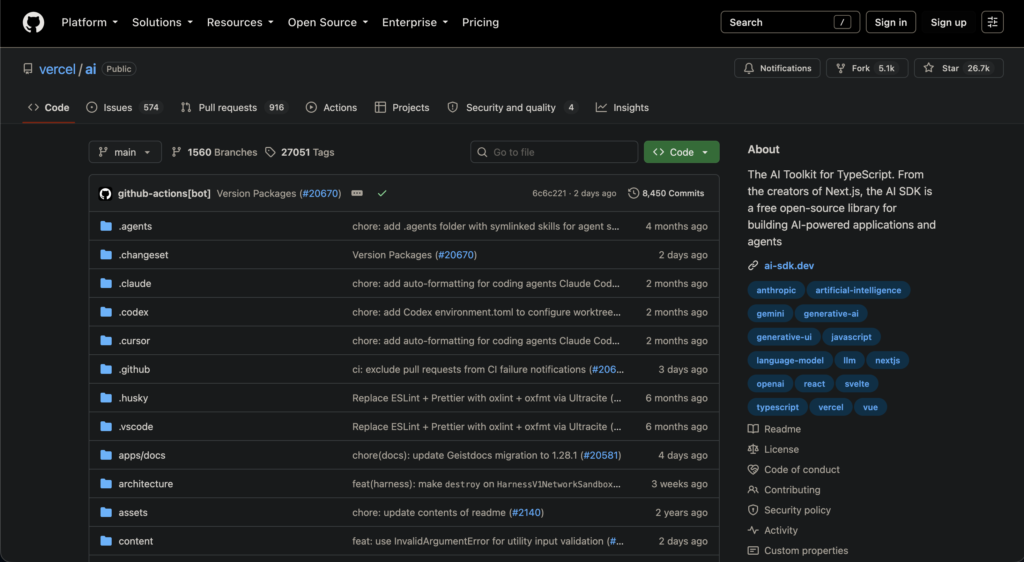Click the Custom properties icon
This screenshot has height=562, width=1024.
point(753,550)
